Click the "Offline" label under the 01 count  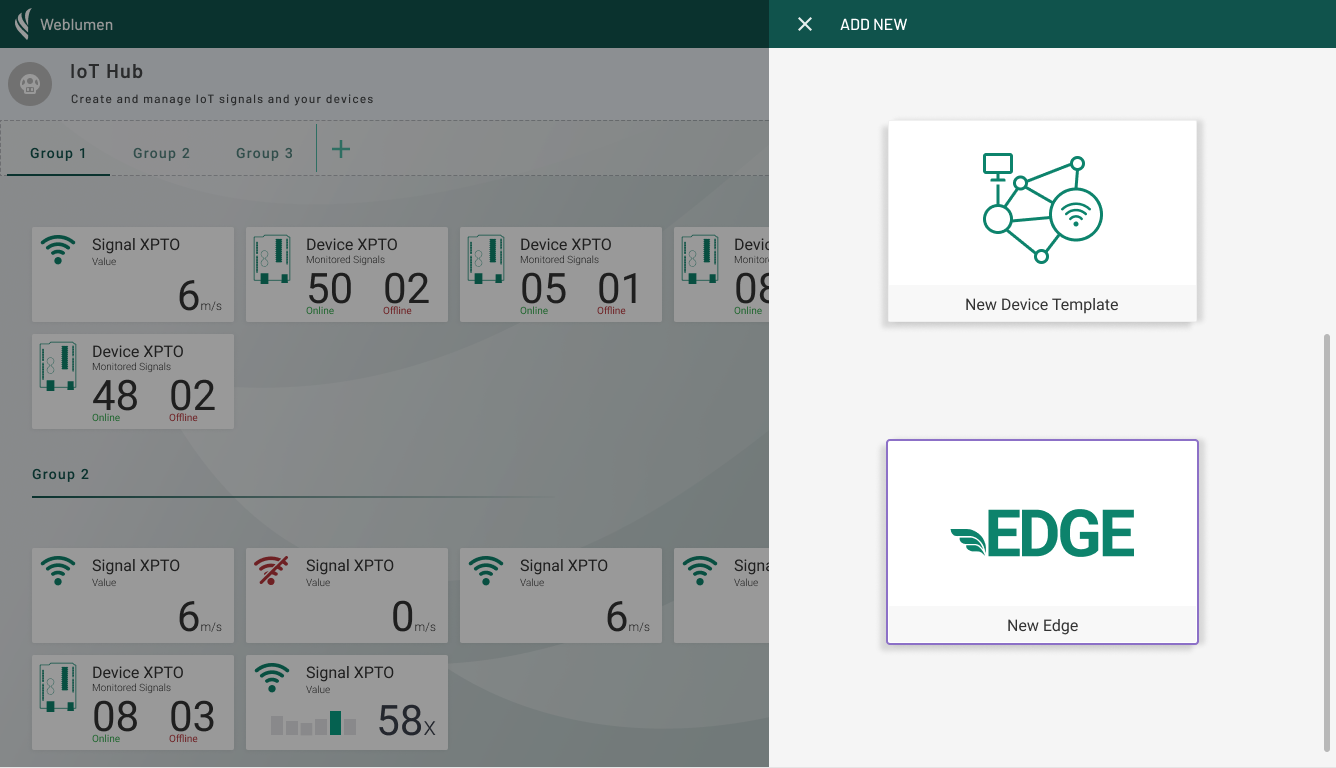point(611,311)
